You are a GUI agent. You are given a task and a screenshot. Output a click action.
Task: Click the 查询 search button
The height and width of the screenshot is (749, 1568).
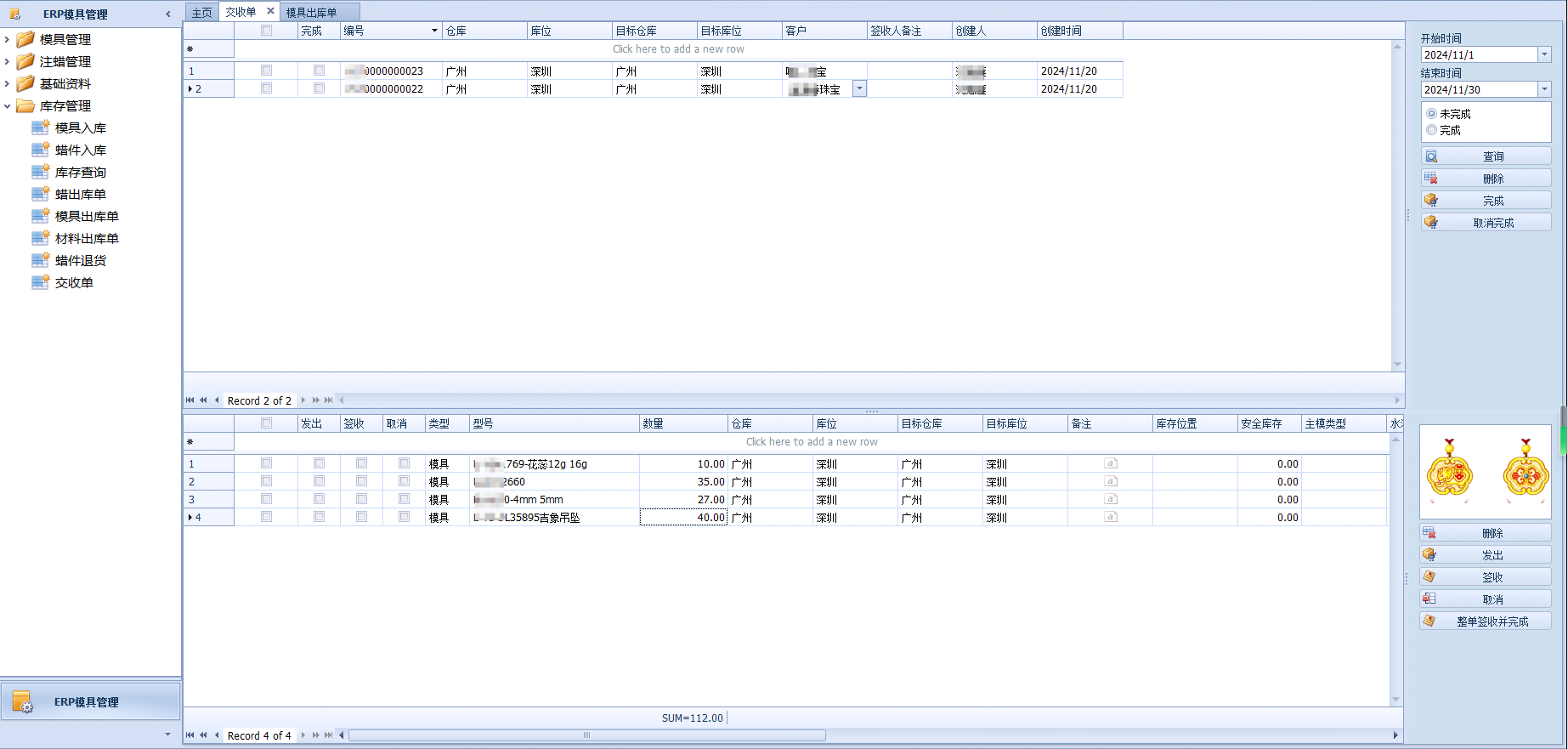click(x=1486, y=156)
